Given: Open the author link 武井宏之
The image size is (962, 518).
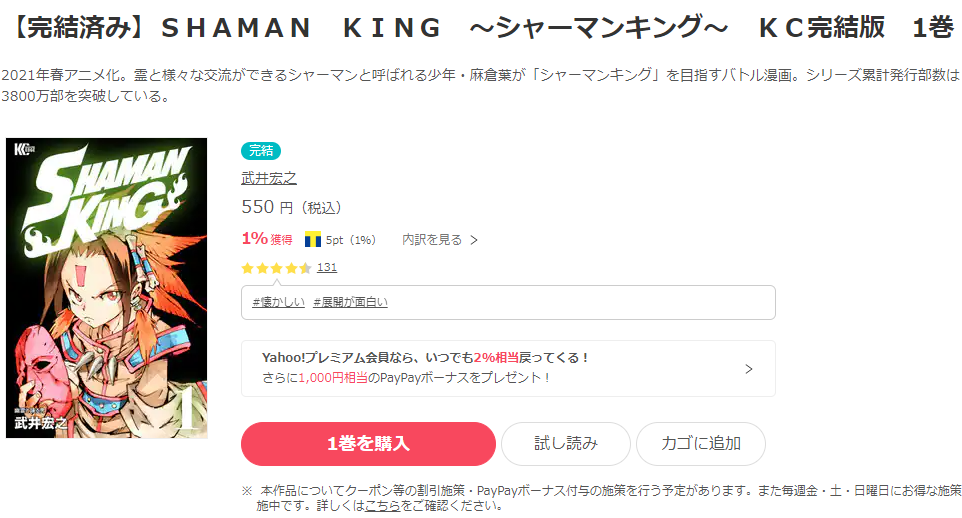Looking at the screenshot, I should 269,178.
